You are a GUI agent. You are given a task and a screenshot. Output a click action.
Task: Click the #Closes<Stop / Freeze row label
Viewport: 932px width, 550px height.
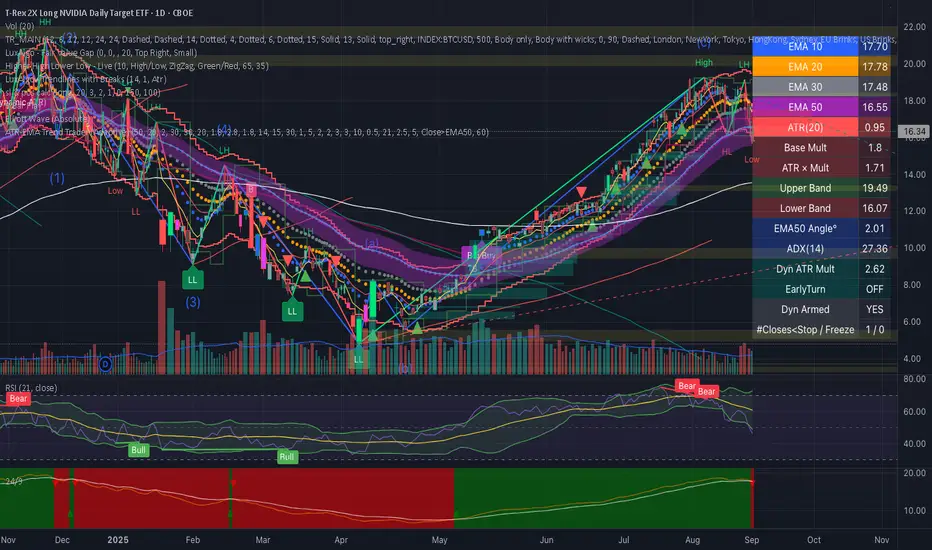805,329
